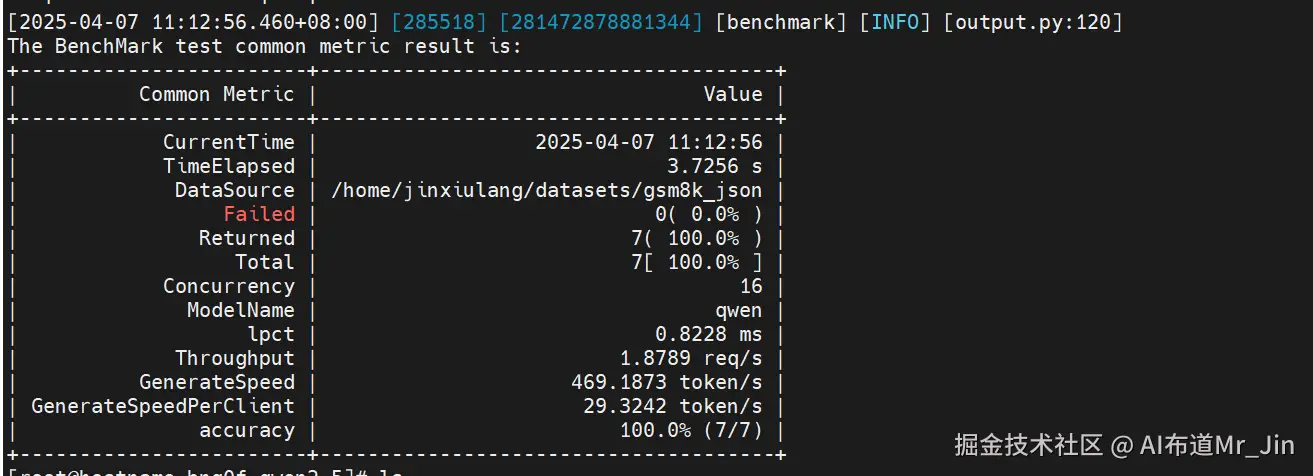Screen dimensions: 1313x476
Task: Click the blue thread ID 281472878881344
Action: (x=599, y=22)
